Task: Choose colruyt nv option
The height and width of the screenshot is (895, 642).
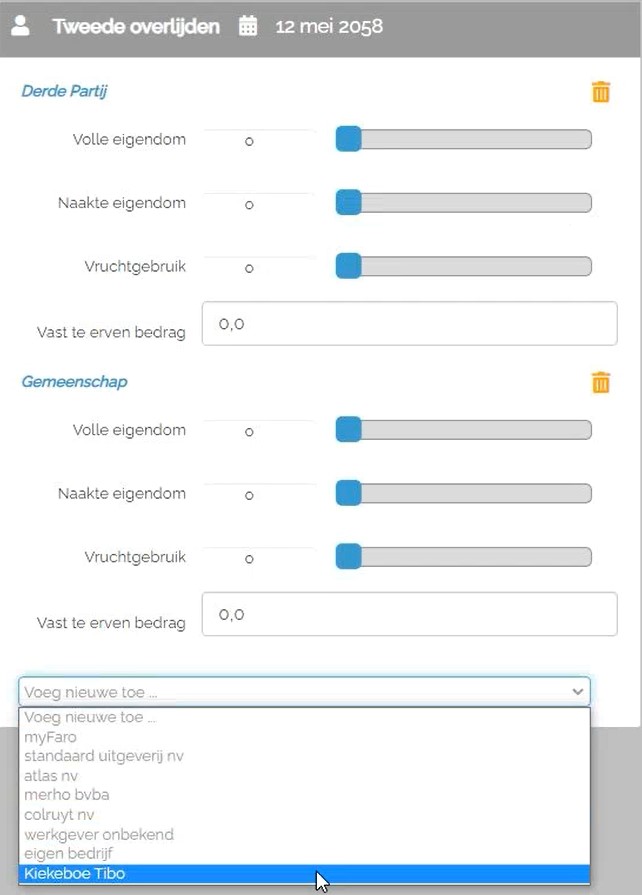Action: pyautogui.click(x=62, y=814)
